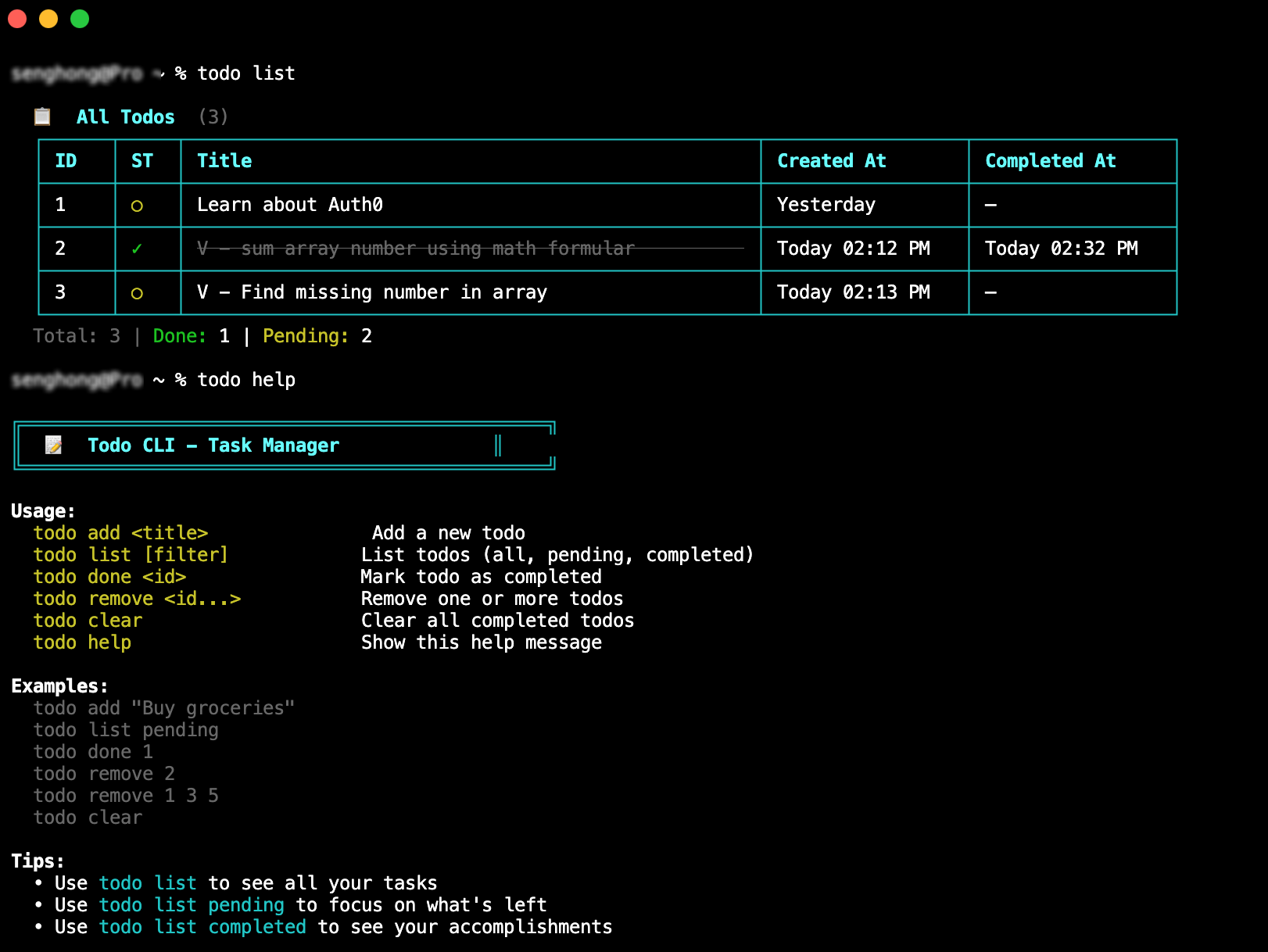1268x952 pixels.
Task: Click the example 'todo remove 1 3 5'
Action: click(126, 796)
